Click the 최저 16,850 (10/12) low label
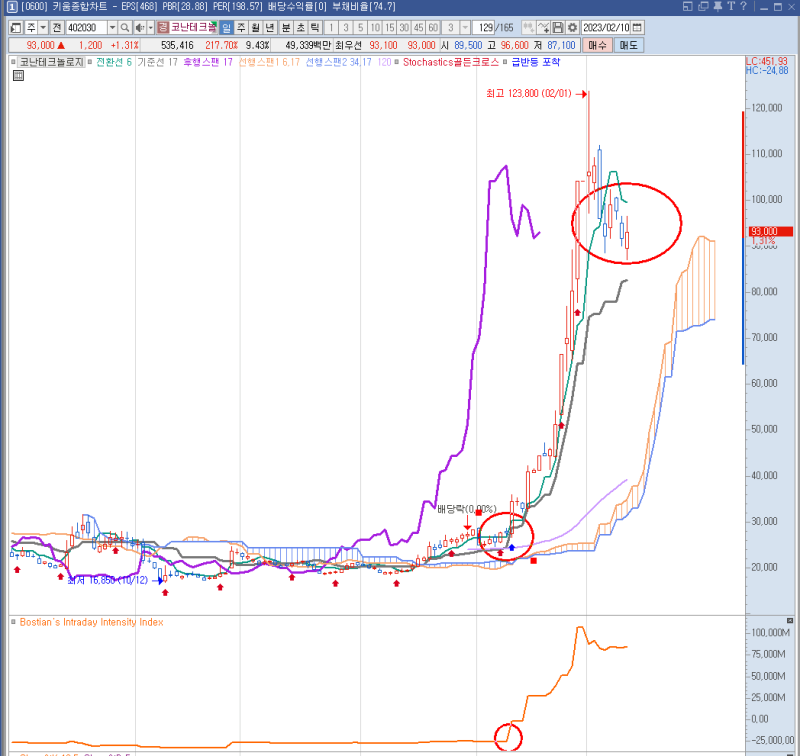Screen dimensions: 800x756 pos(108,581)
